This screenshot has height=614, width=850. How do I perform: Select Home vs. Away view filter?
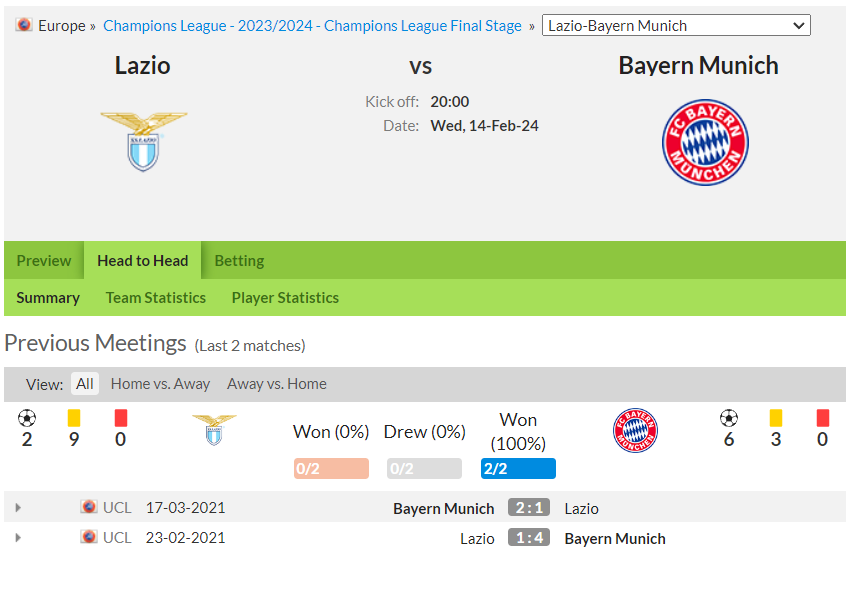(160, 384)
